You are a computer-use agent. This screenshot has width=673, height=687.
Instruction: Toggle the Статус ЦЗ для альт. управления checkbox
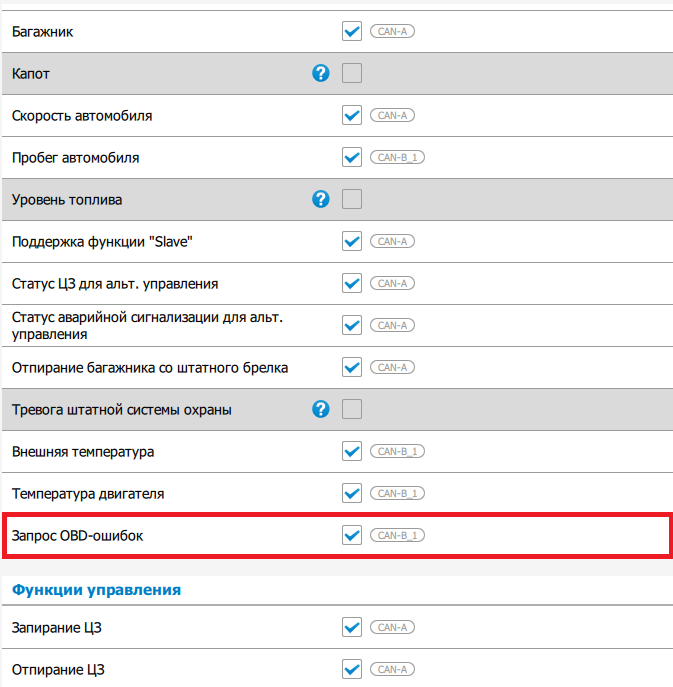[x=352, y=283]
